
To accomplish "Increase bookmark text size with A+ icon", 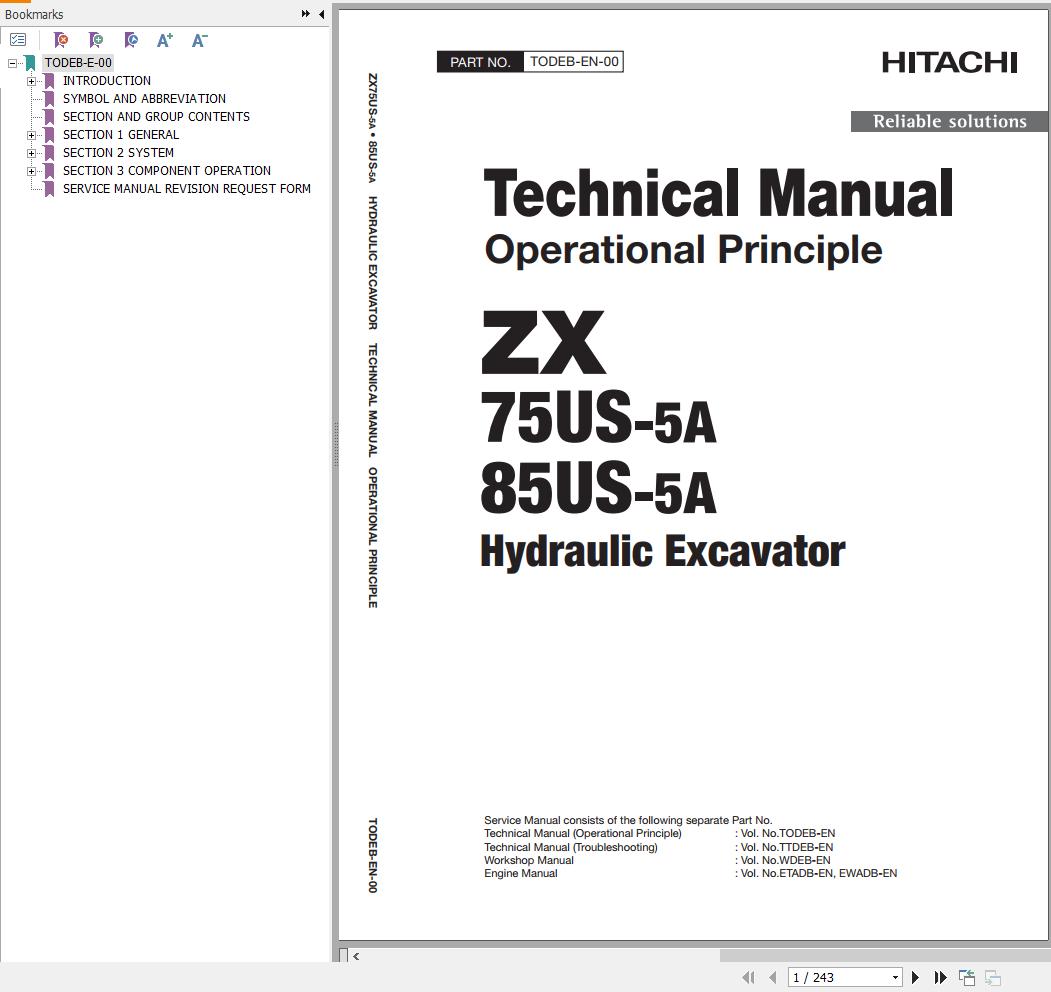I will click(164, 40).
